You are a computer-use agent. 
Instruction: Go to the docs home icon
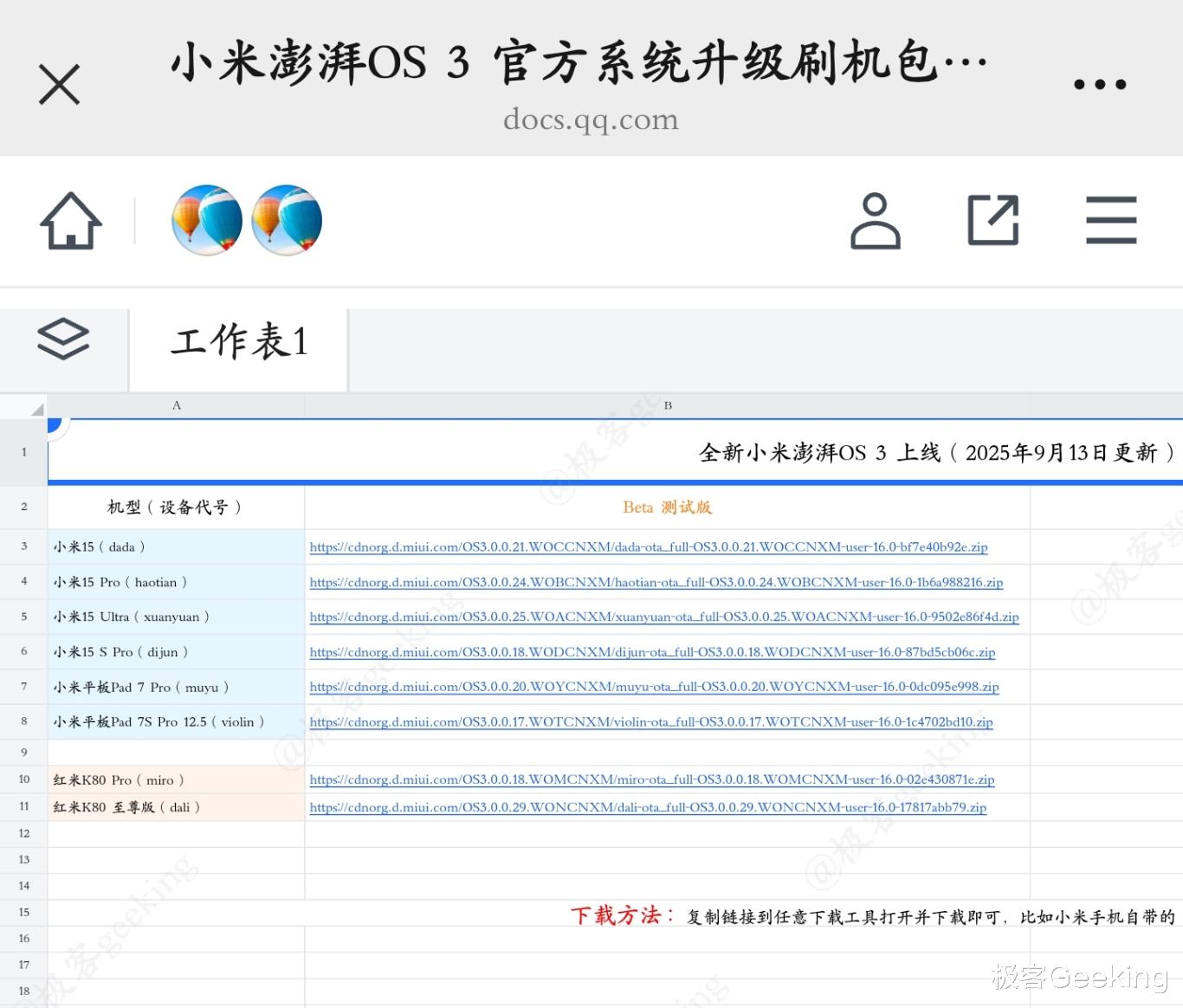click(x=71, y=221)
